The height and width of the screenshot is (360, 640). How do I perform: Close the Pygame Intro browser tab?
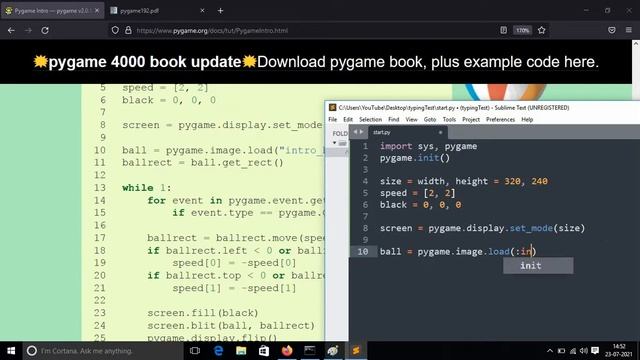97,11
